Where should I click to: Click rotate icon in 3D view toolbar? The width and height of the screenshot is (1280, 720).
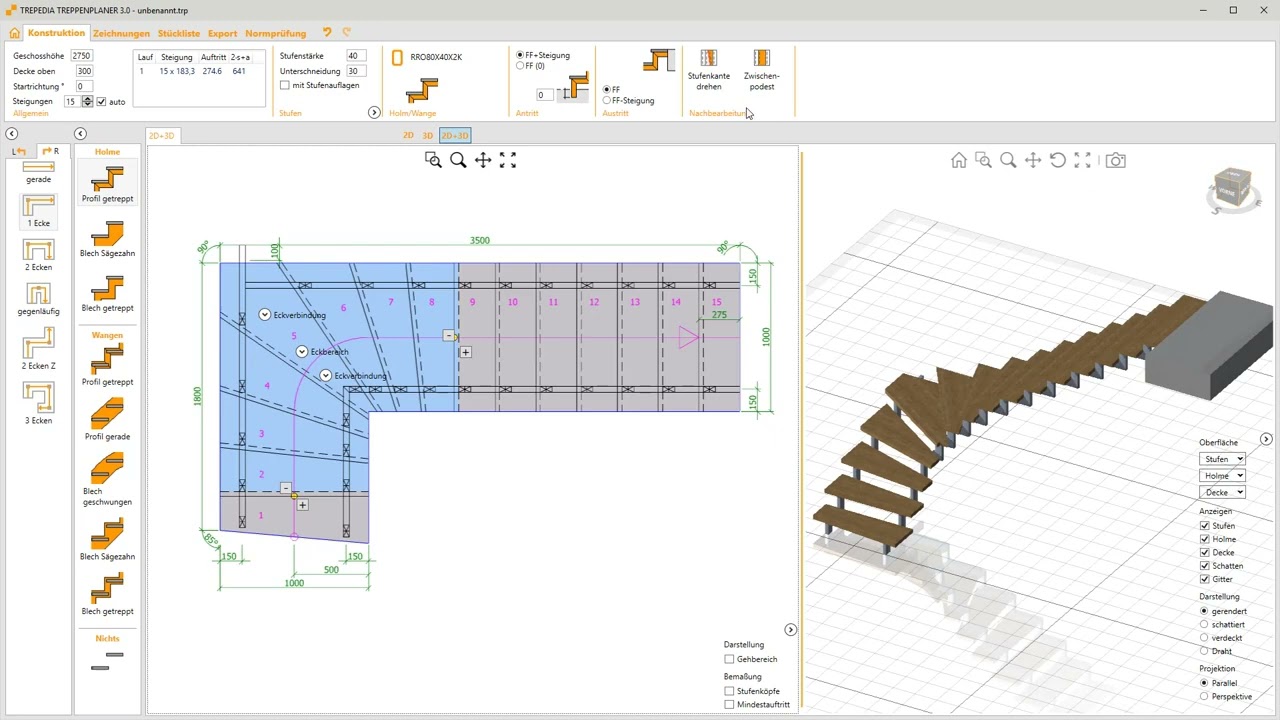tap(1058, 160)
